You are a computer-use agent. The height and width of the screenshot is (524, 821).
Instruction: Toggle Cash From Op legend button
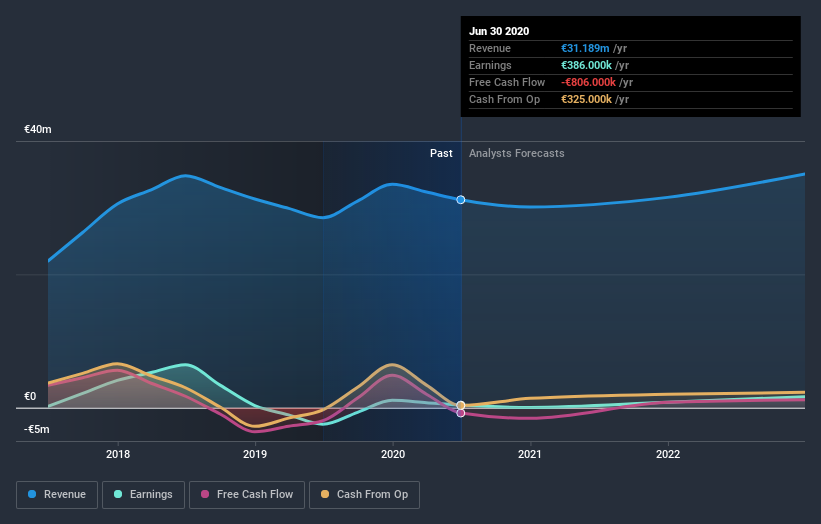[x=364, y=495]
